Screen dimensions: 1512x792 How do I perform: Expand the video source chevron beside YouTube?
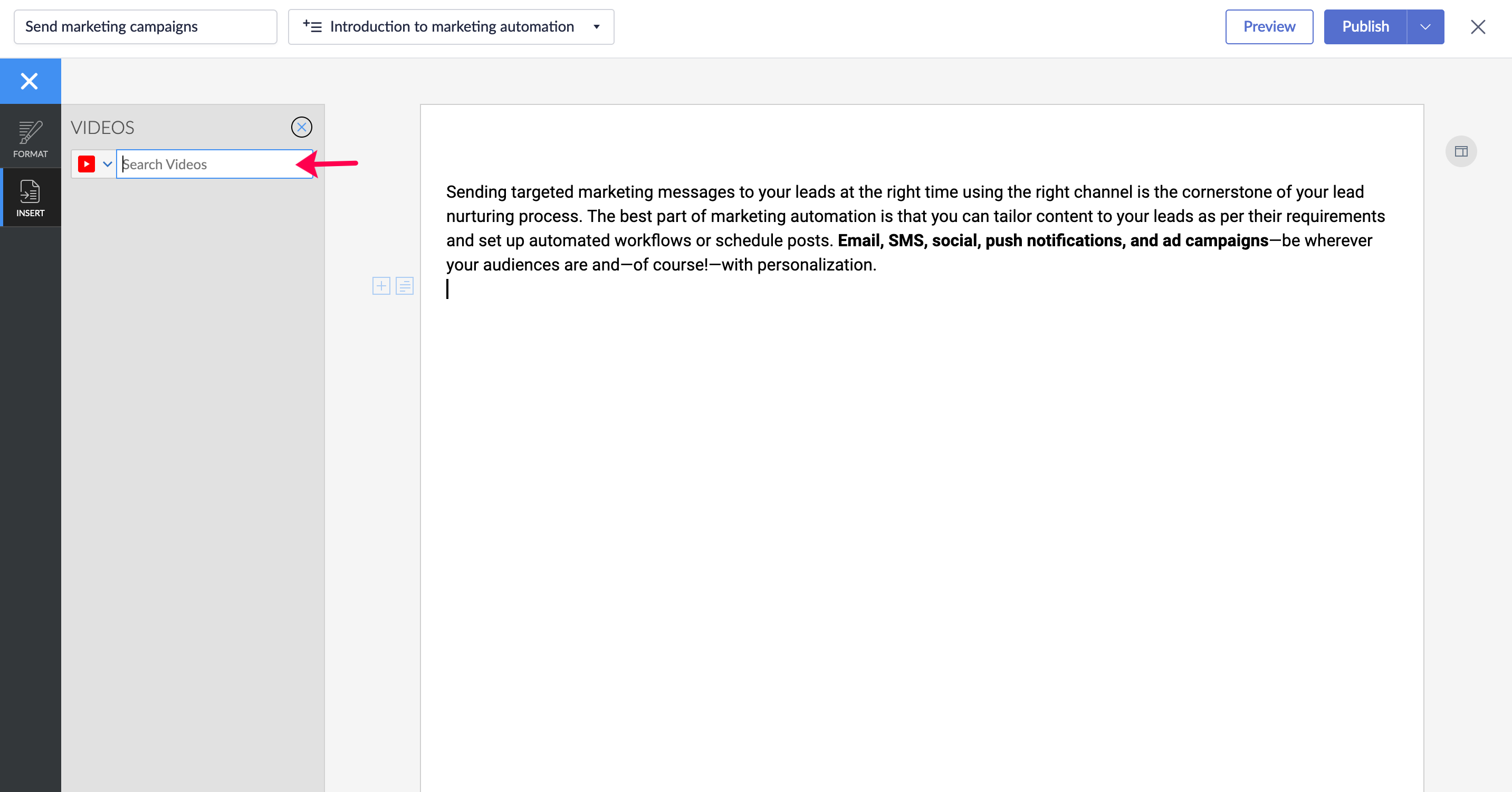tap(108, 165)
